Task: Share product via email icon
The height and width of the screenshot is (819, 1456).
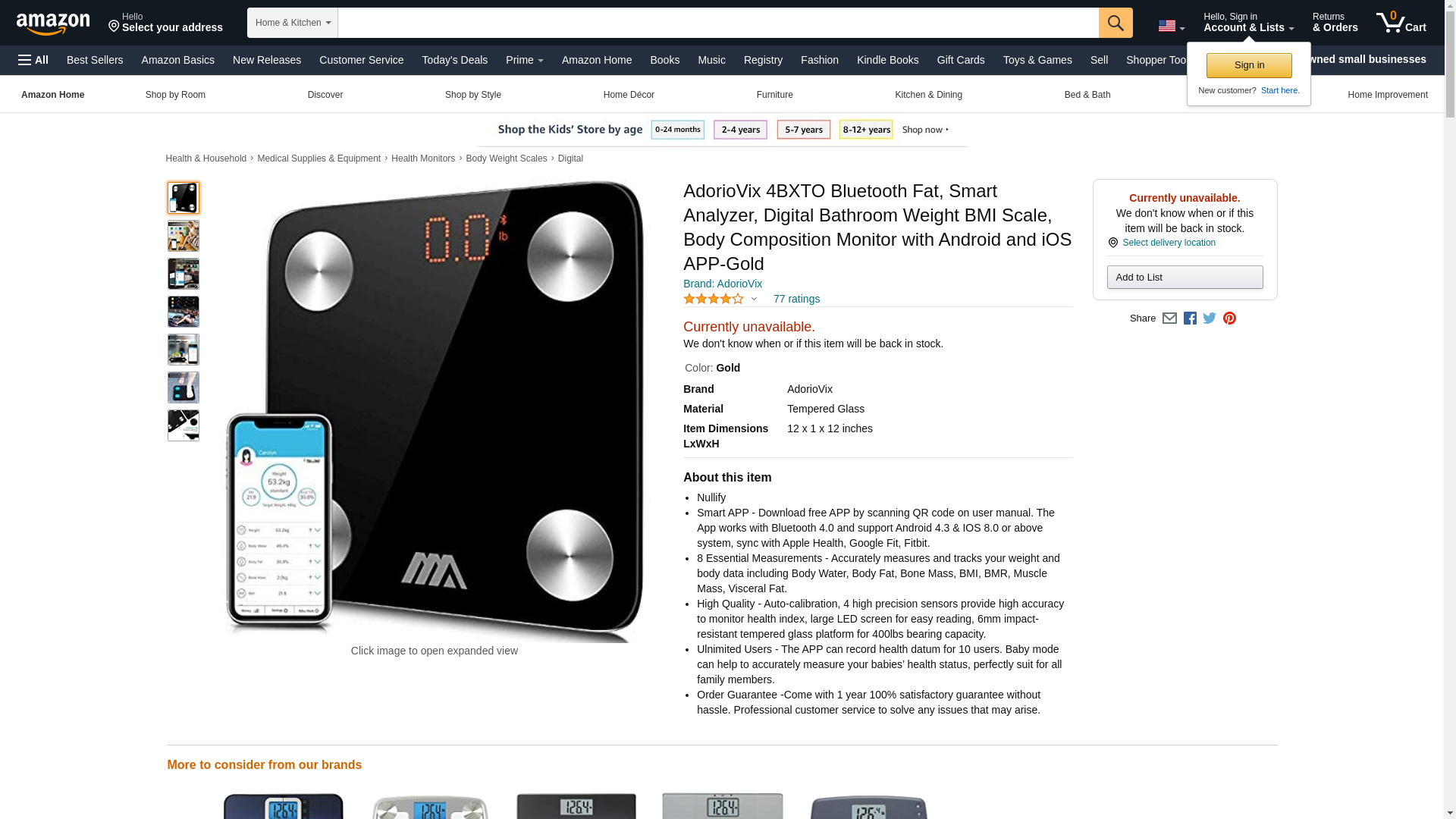Action: point(1169,318)
